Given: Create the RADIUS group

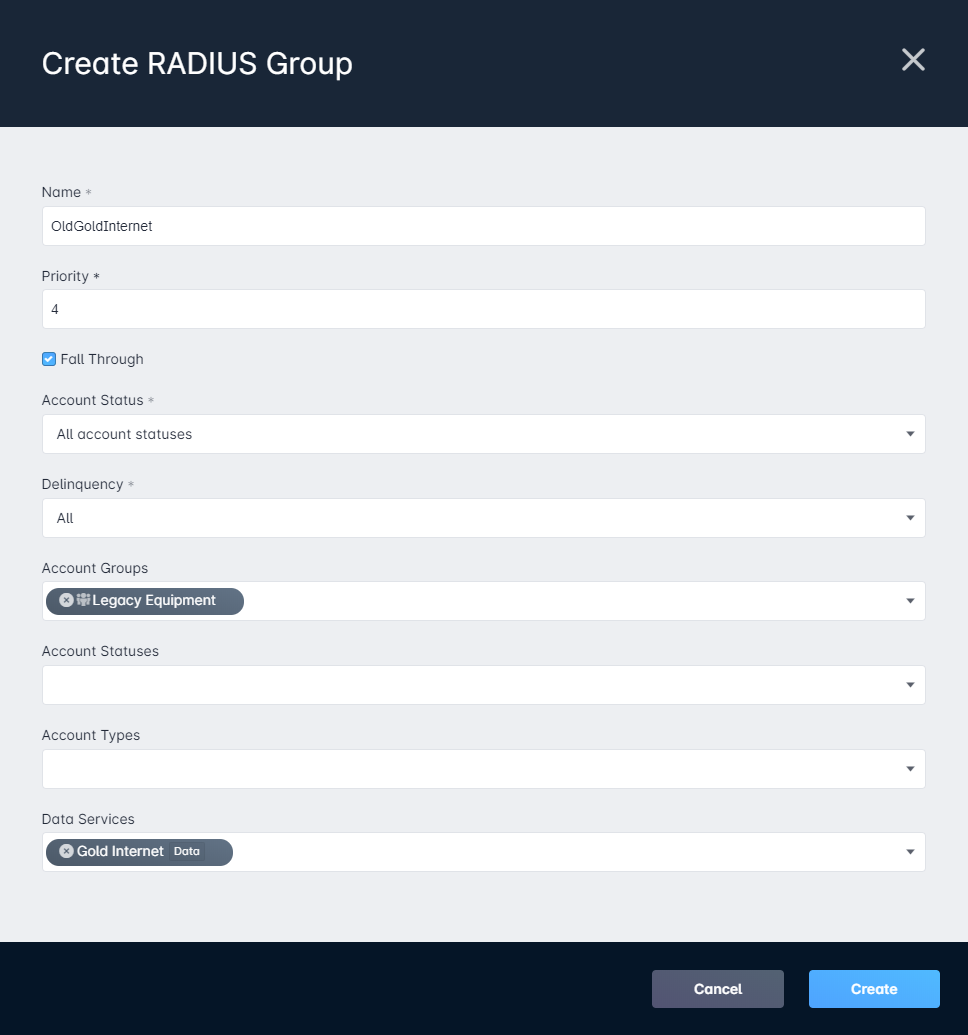Looking at the screenshot, I should point(874,989).
